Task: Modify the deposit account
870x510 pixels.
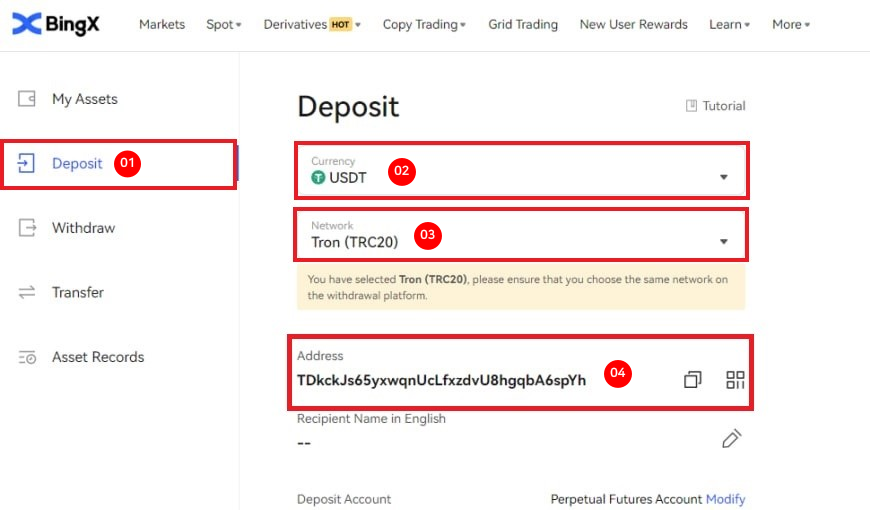Action: click(x=725, y=499)
